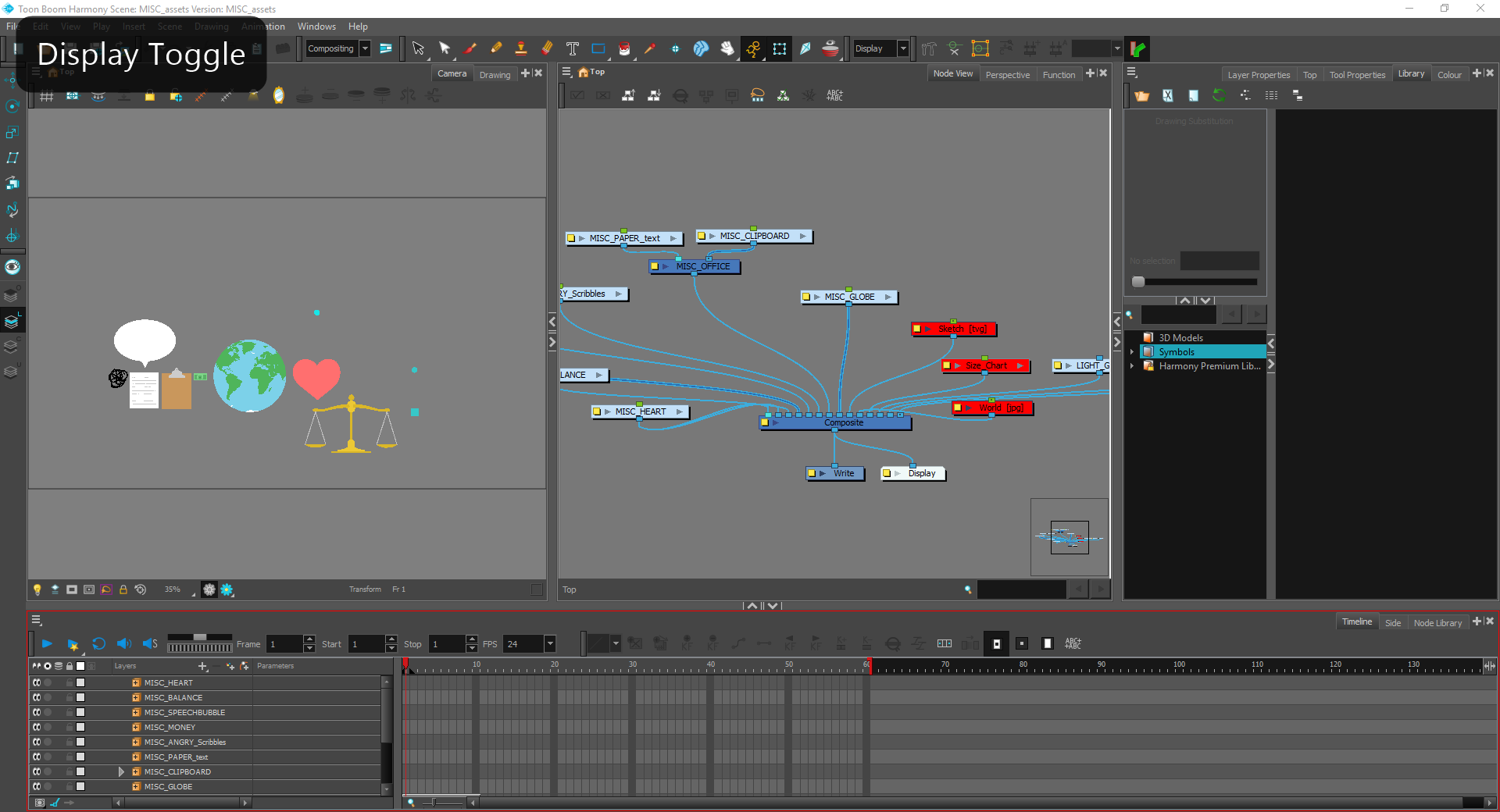Switch to the Function tab
This screenshot has height=812, width=1500.
point(1059,75)
